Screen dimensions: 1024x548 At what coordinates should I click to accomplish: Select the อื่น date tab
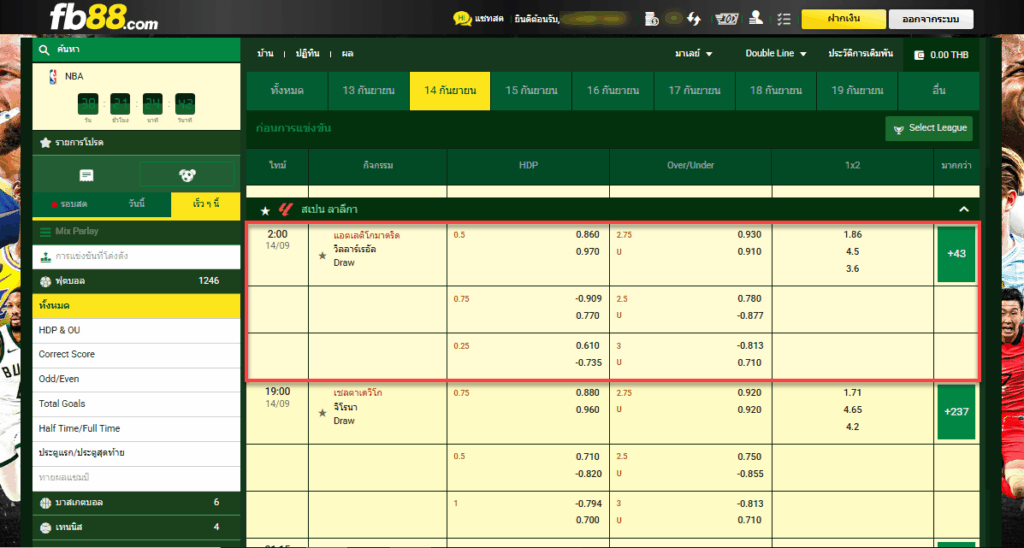(x=939, y=91)
